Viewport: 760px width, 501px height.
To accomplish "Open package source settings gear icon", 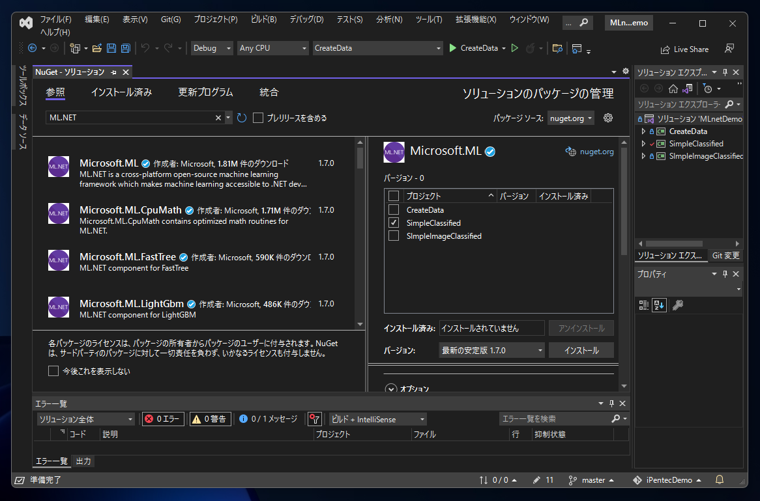I will [x=608, y=118].
